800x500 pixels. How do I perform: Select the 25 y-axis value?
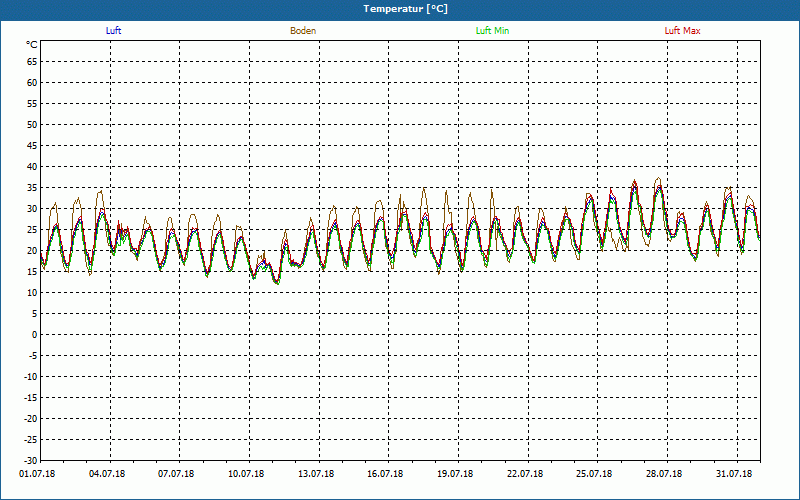click(32, 230)
